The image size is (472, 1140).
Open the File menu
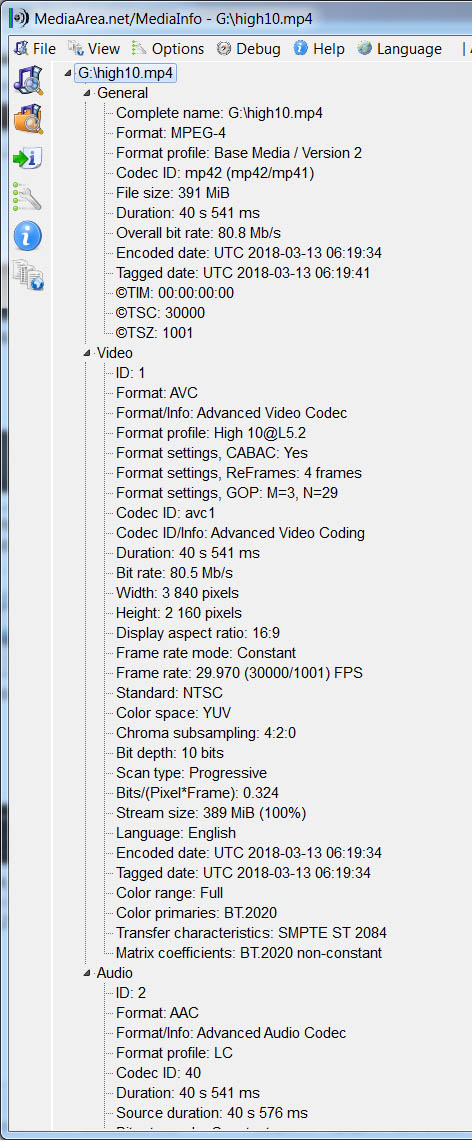click(x=35, y=49)
